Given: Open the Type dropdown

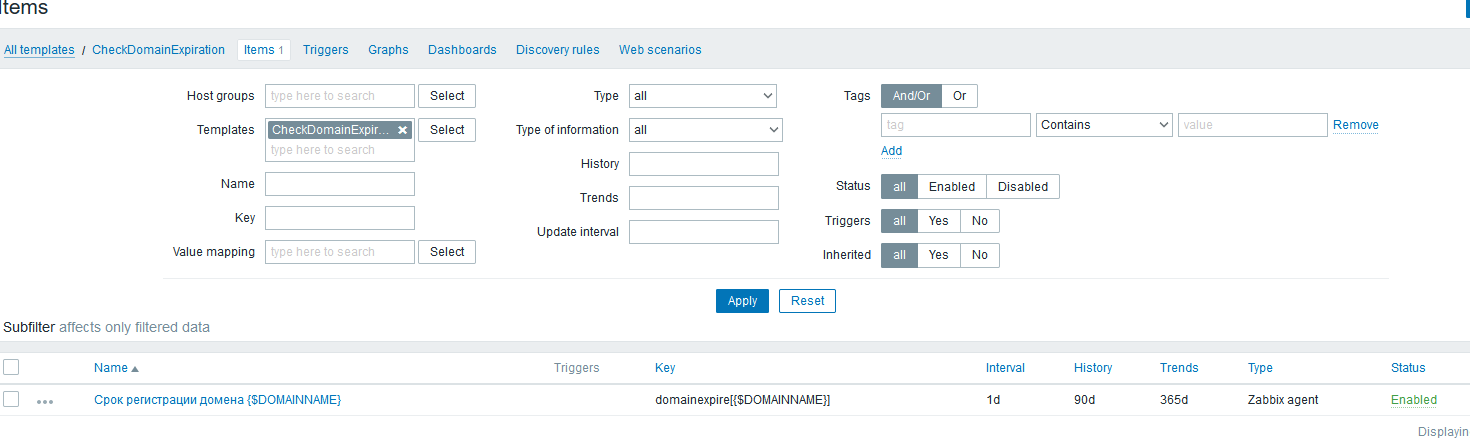Looking at the screenshot, I should (x=703, y=96).
